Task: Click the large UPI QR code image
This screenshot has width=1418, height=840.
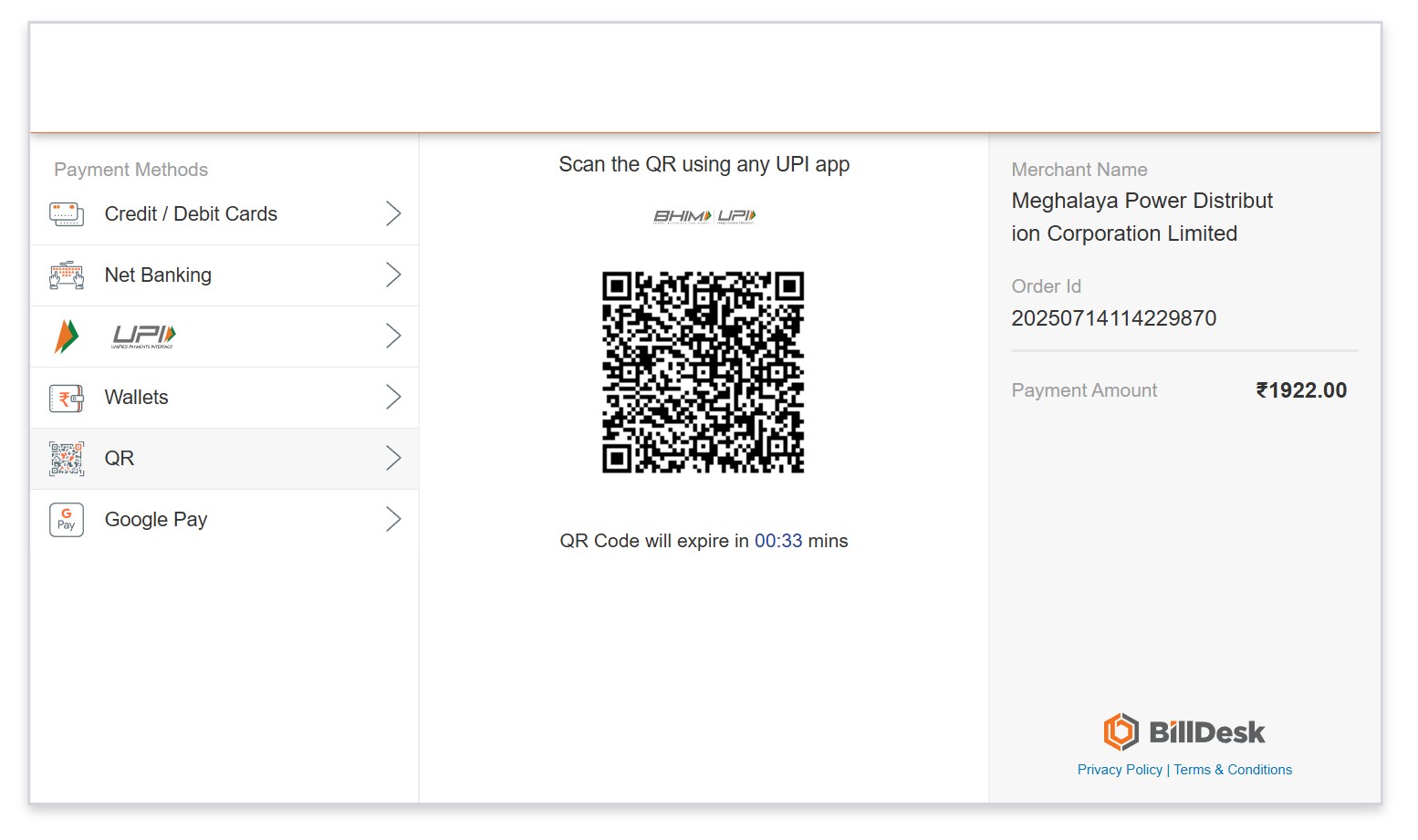Action: [x=703, y=372]
